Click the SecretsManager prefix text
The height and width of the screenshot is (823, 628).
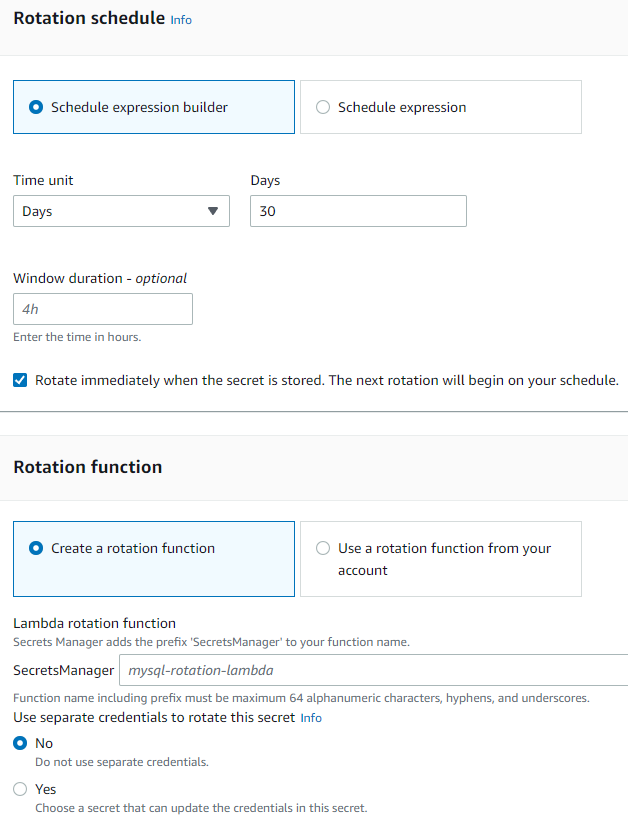click(x=63, y=670)
